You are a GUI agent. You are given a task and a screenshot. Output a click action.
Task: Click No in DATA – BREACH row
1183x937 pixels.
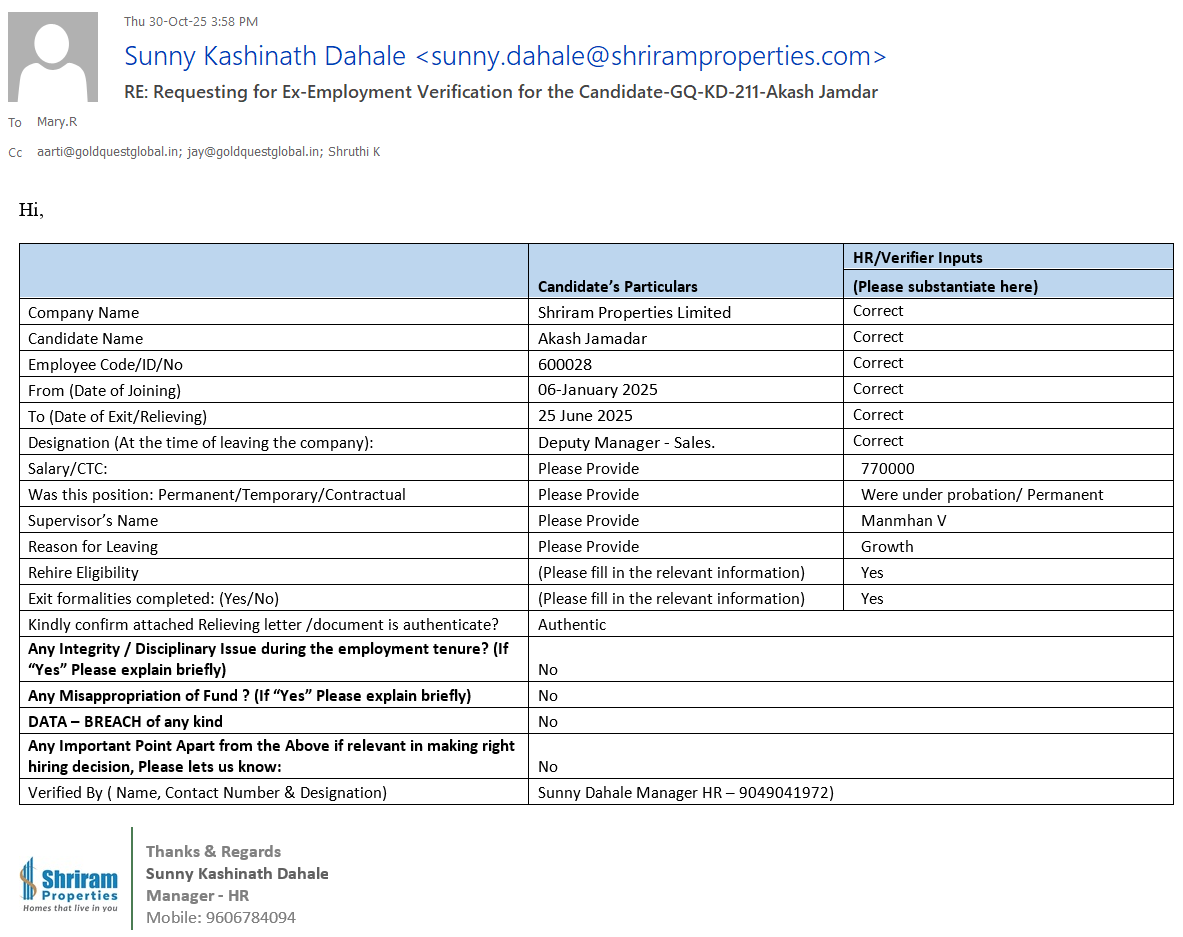tap(548, 722)
